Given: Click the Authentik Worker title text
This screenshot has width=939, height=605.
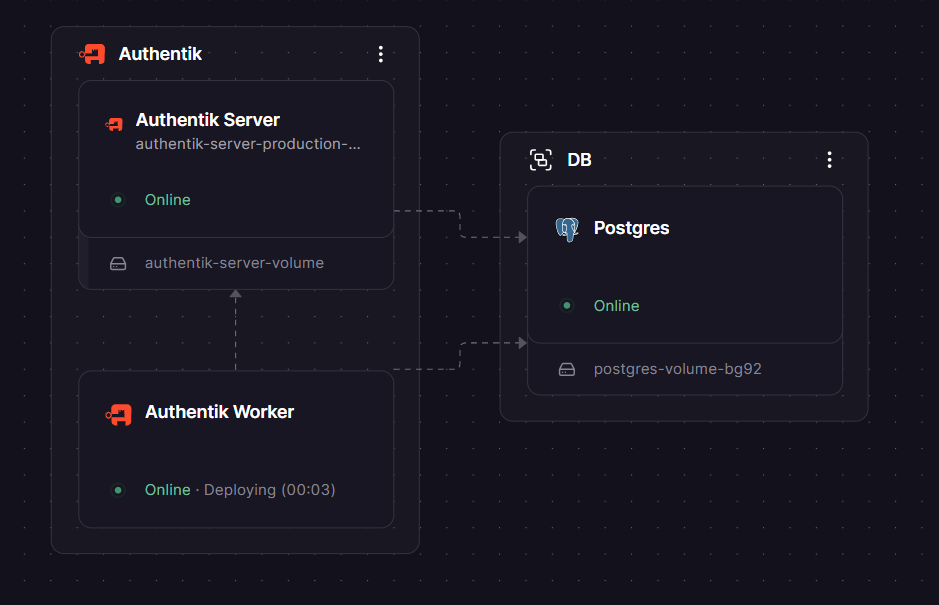Looking at the screenshot, I should [219, 412].
